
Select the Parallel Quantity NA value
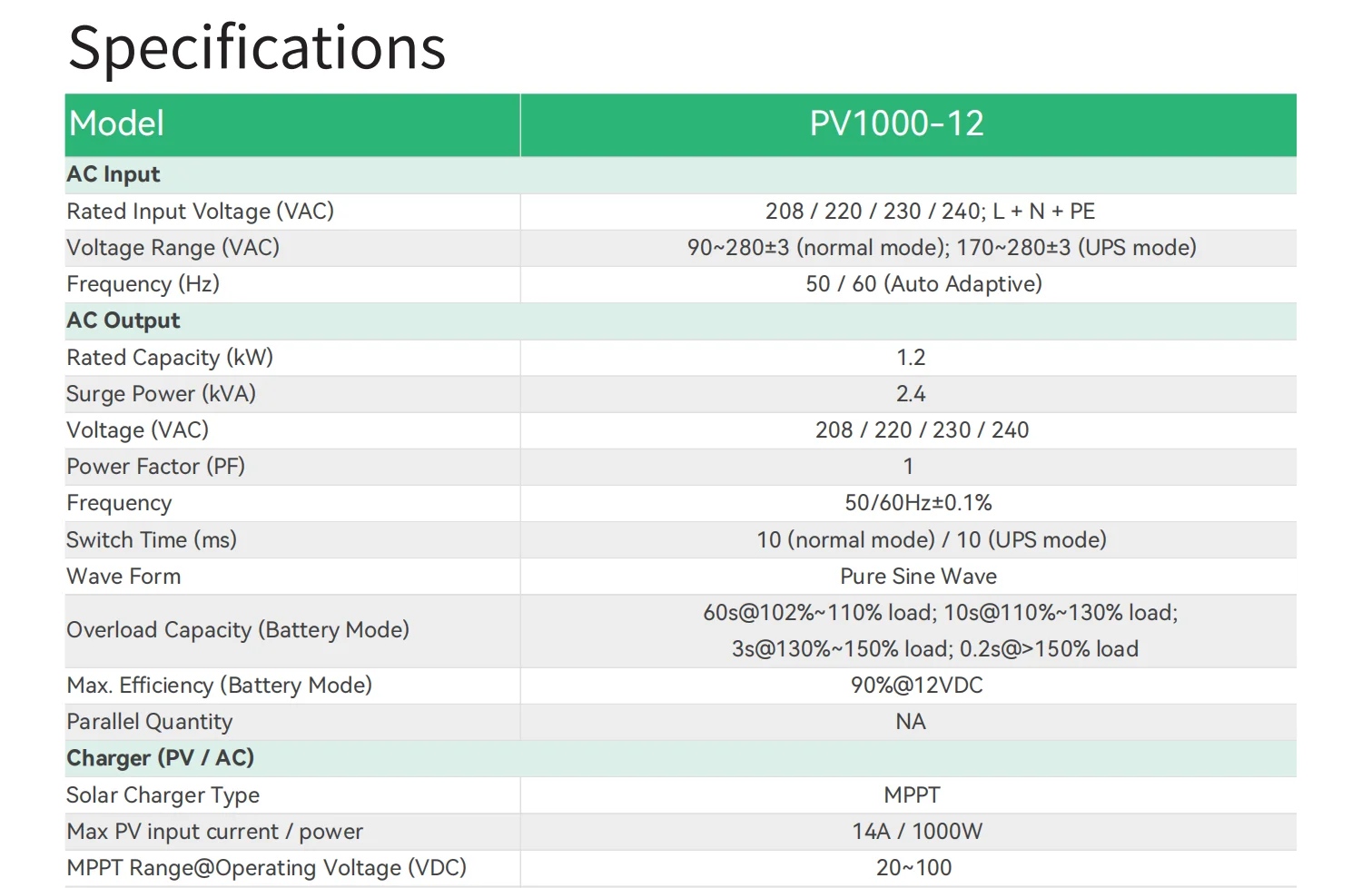click(911, 722)
